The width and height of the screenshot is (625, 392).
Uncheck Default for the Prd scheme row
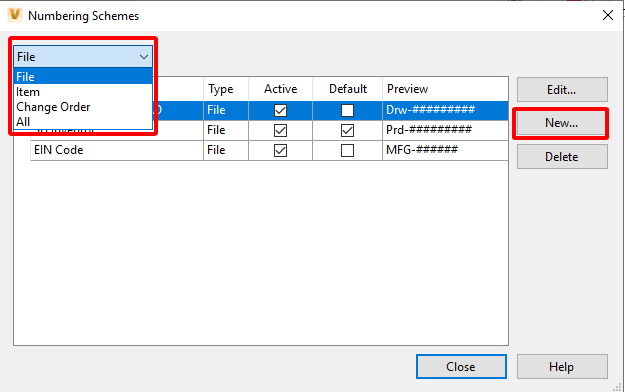[x=347, y=130]
